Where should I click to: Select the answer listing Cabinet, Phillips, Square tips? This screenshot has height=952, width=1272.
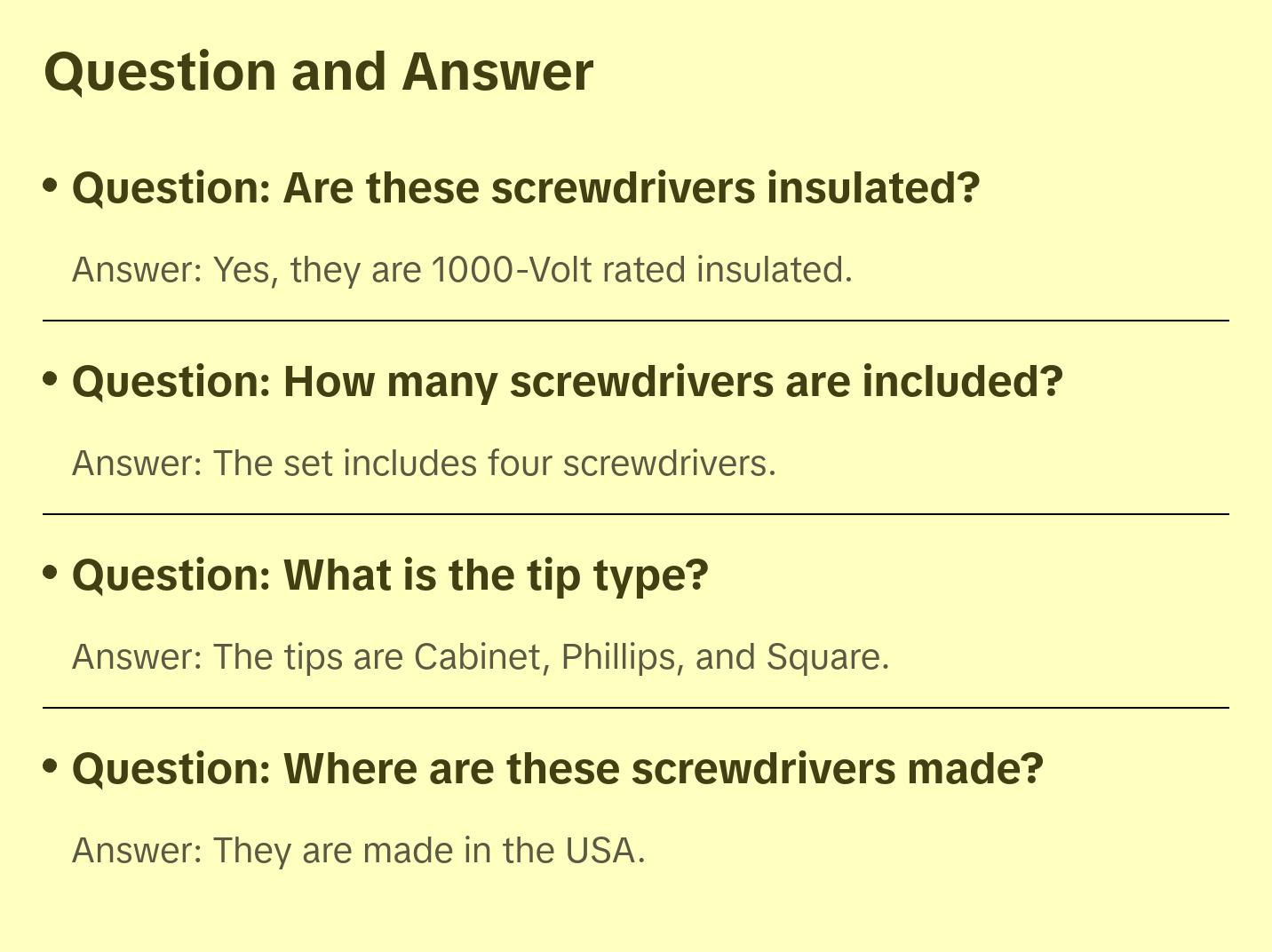click(480, 657)
